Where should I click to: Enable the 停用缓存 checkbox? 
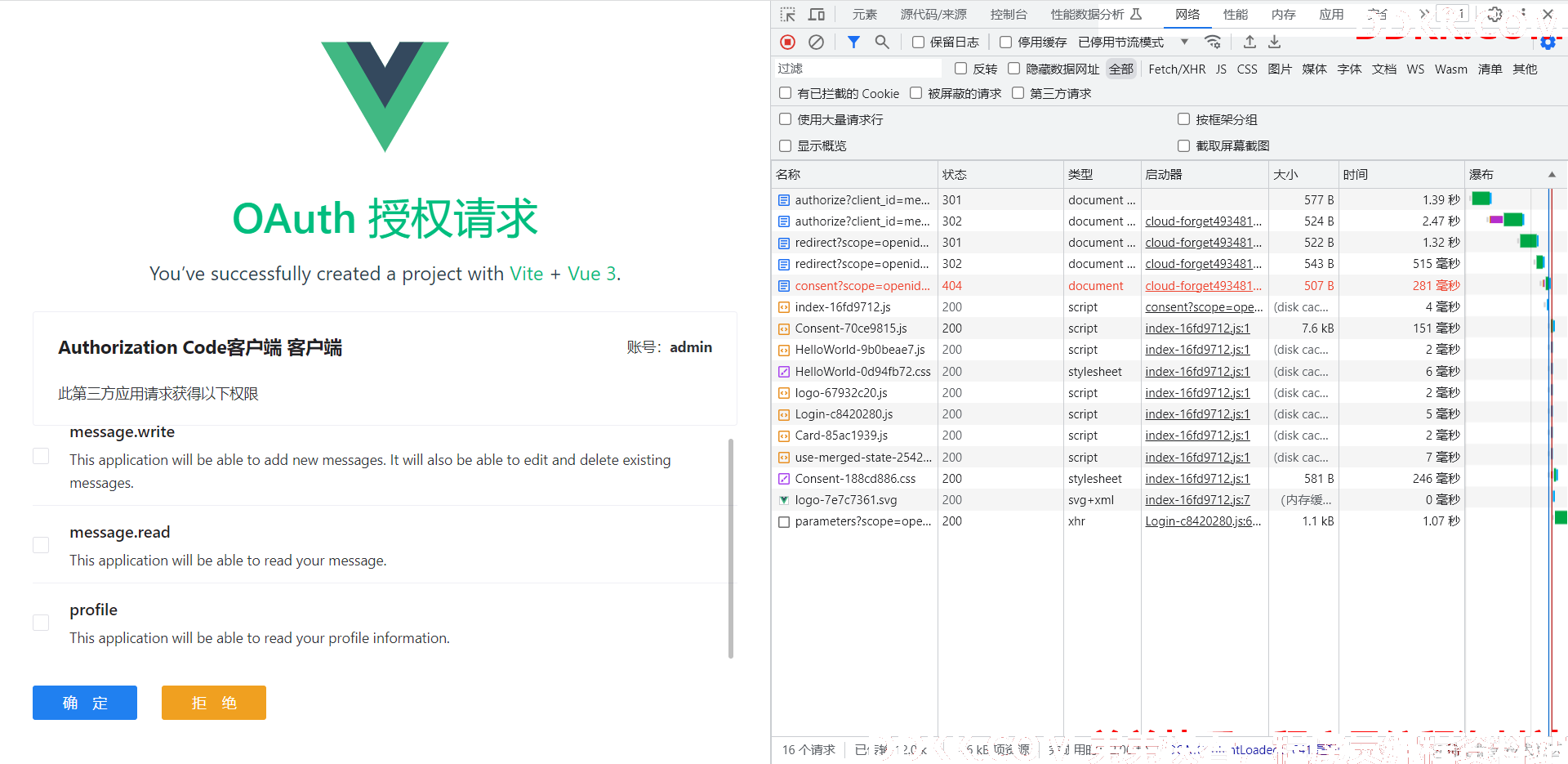pos(1006,42)
